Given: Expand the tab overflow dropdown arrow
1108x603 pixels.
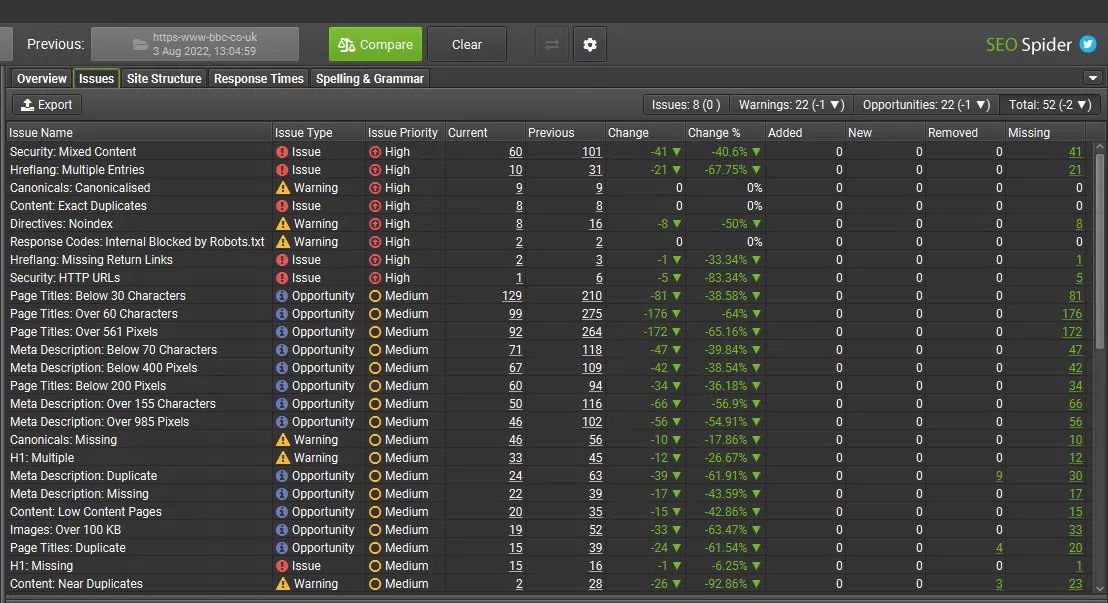Looking at the screenshot, I should tap(1091, 78).
